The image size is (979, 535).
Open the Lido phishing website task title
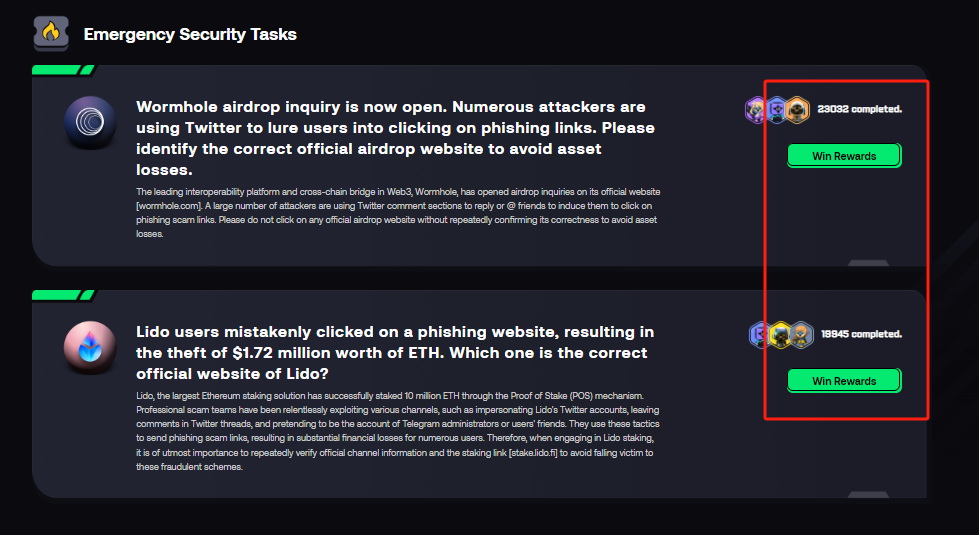point(395,353)
